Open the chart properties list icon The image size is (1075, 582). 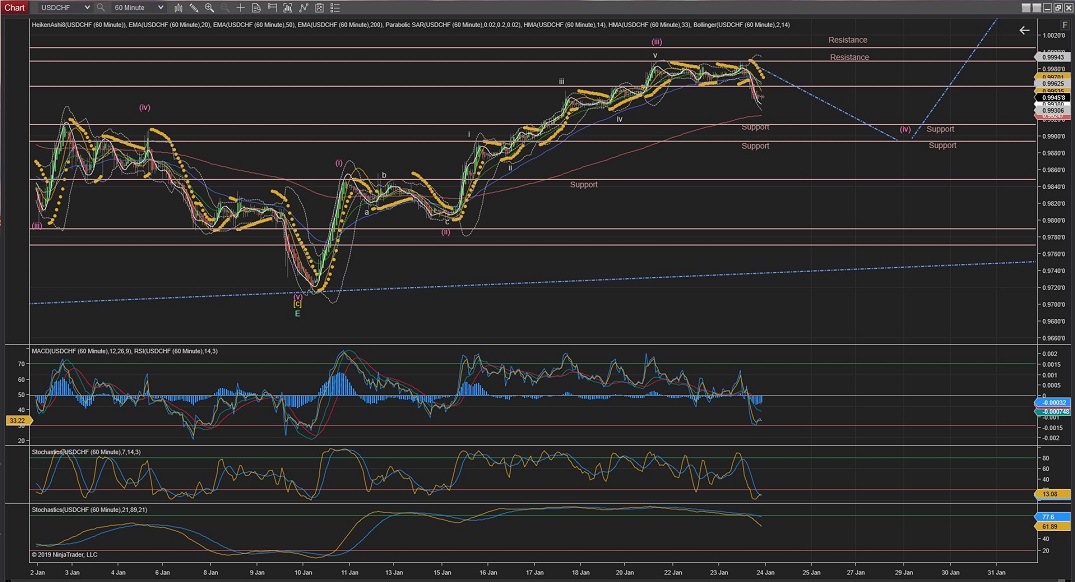pyautogui.click(x=335, y=8)
